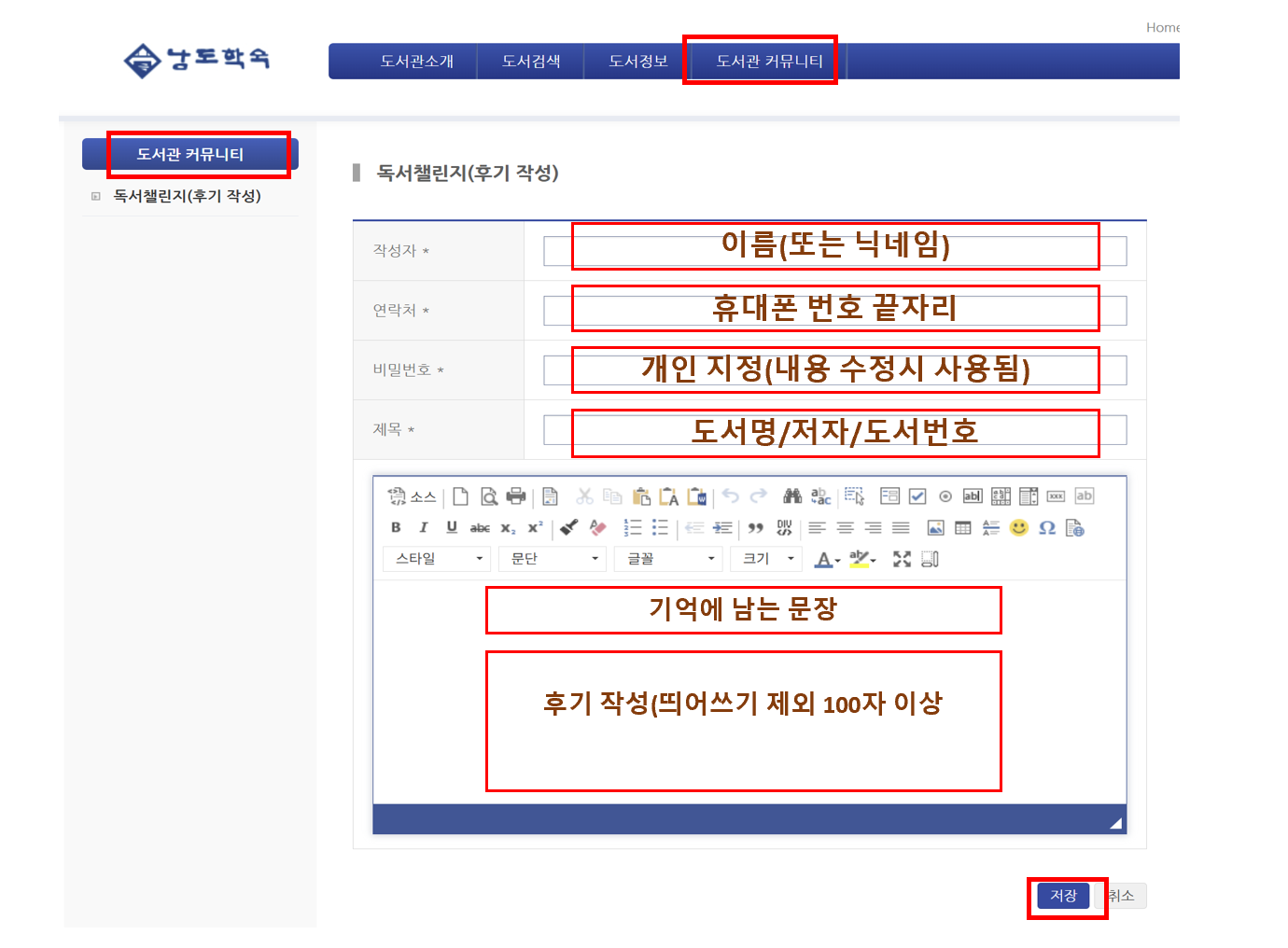Insert a smiley emoticon
Viewport: 1288px width, 948px height.
1019,528
